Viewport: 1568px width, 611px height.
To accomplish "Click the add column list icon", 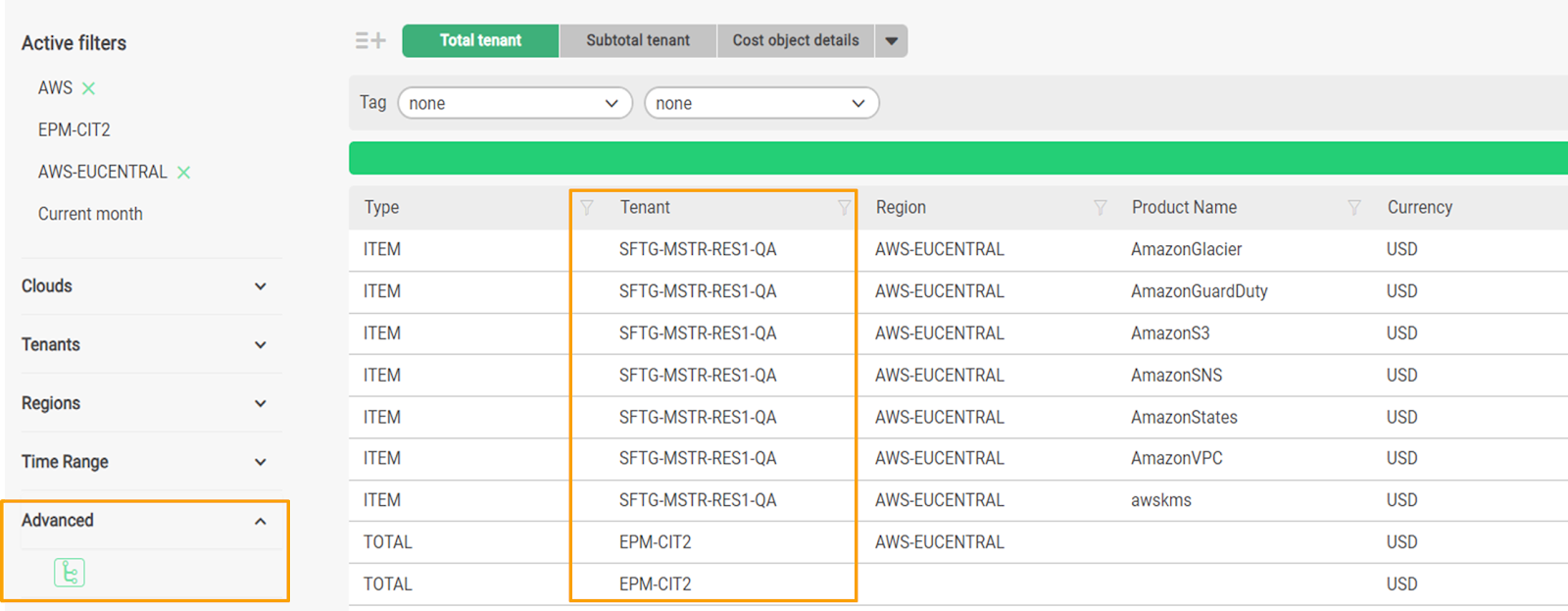I will (x=370, y=40).
